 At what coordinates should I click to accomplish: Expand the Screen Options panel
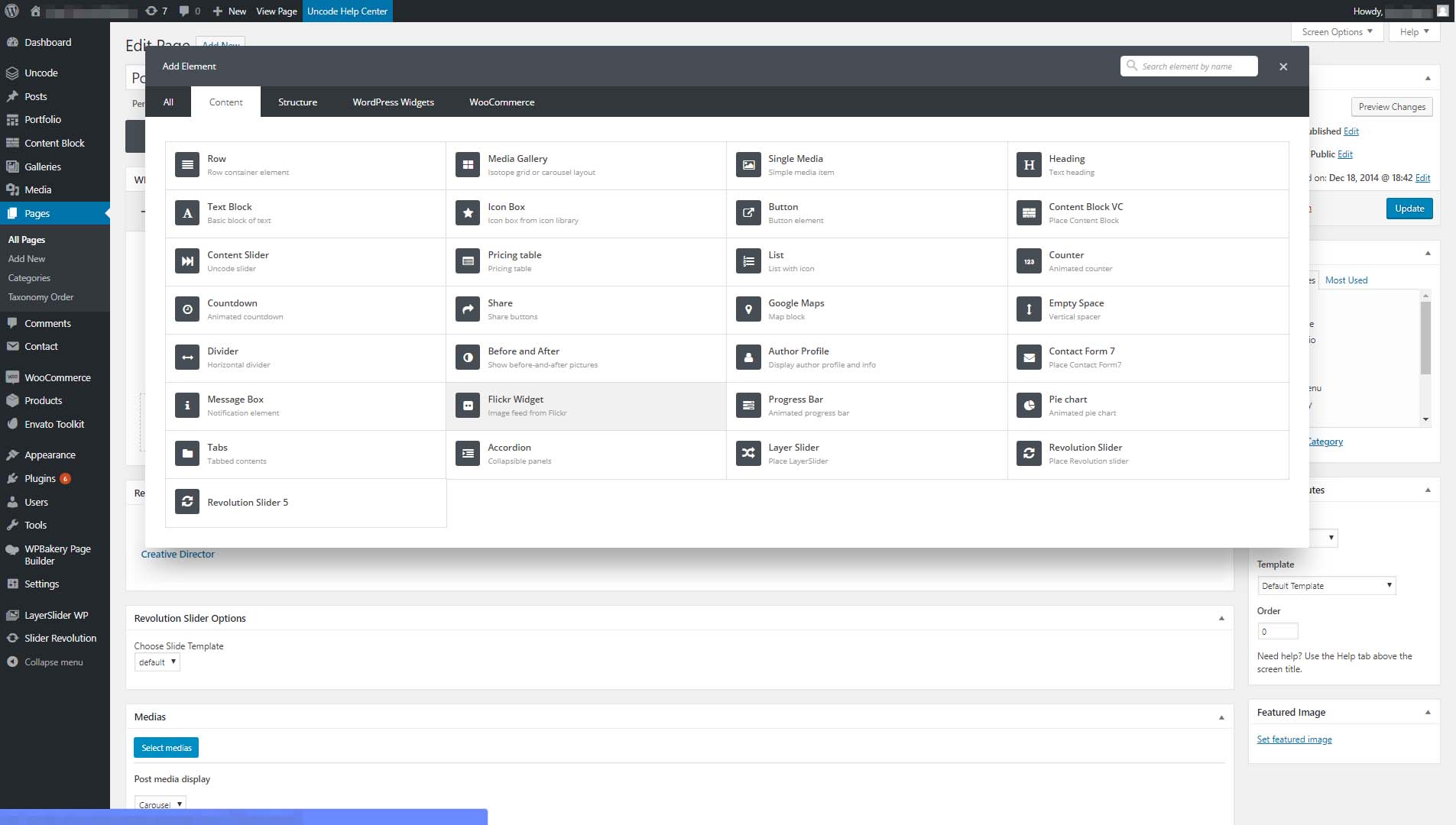click(x=1338, y=32)
